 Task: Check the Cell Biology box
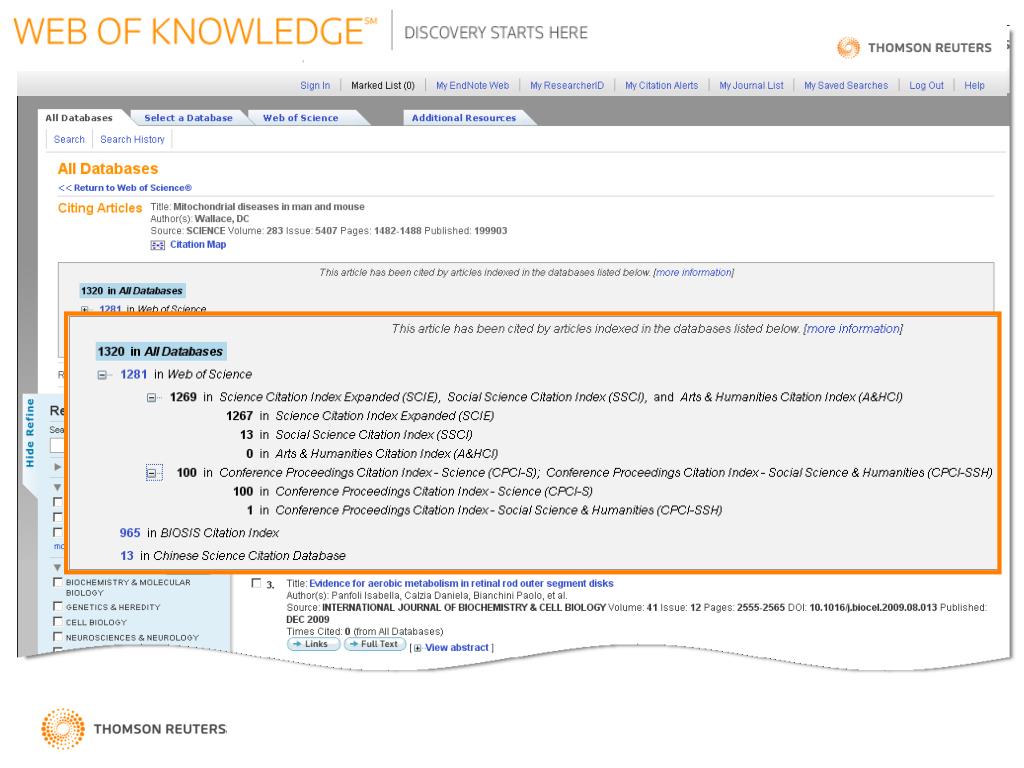[x=57, y=622]
